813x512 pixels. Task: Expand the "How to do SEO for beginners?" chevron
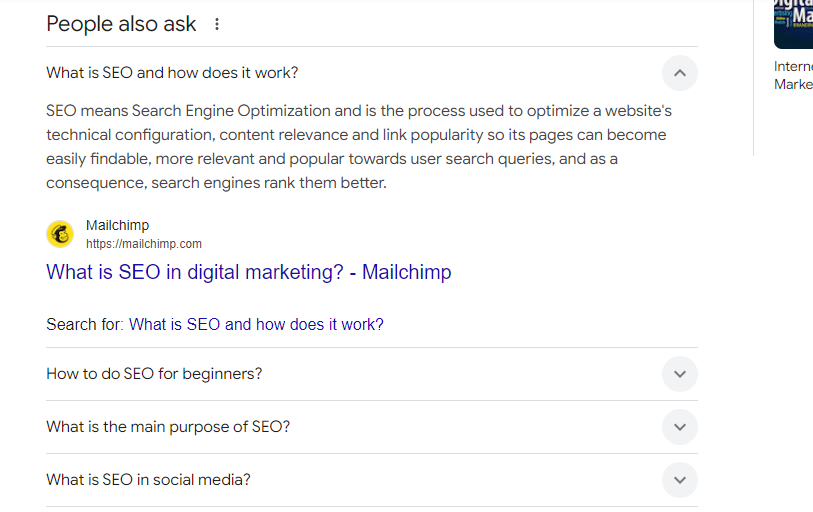[679, 374]
